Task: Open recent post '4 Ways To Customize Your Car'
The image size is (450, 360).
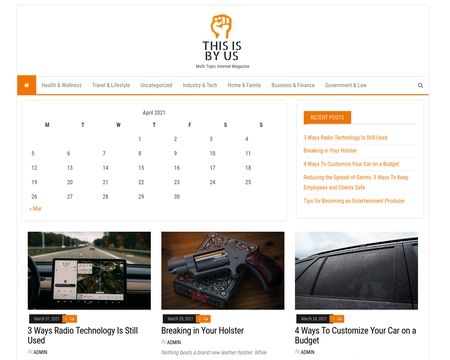Action: pyautogui.click(x=351, y=164)
